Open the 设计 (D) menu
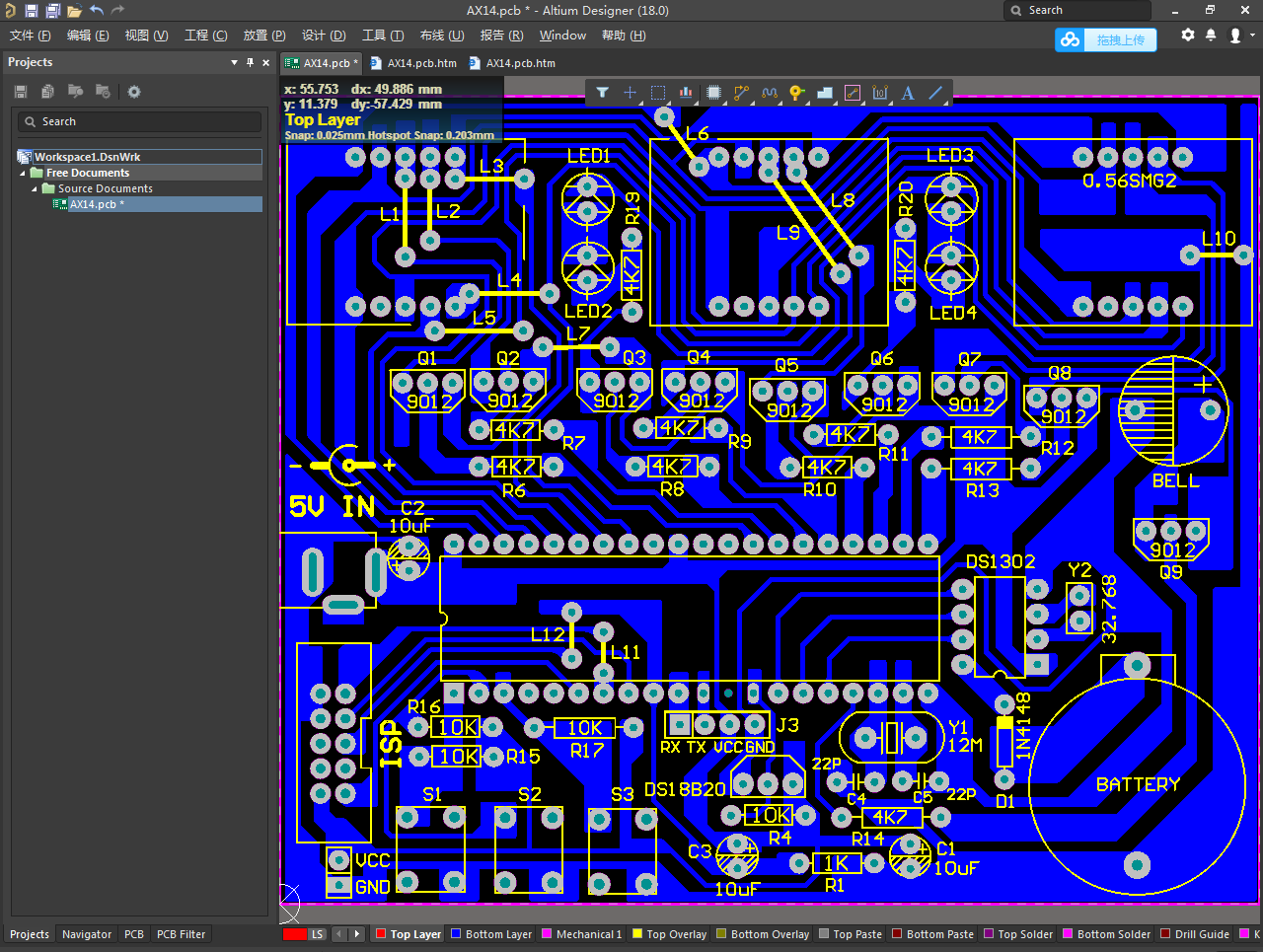Viewport: 1263px width, 952px height. click(x=324, y=36)
